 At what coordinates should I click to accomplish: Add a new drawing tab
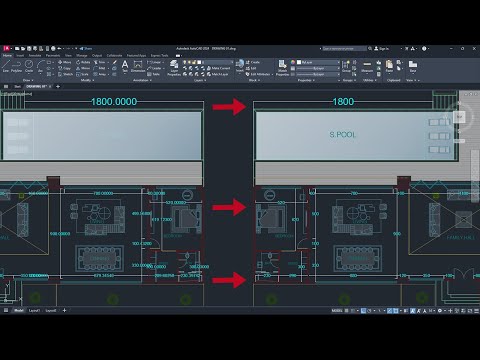(x=58, y=86)
